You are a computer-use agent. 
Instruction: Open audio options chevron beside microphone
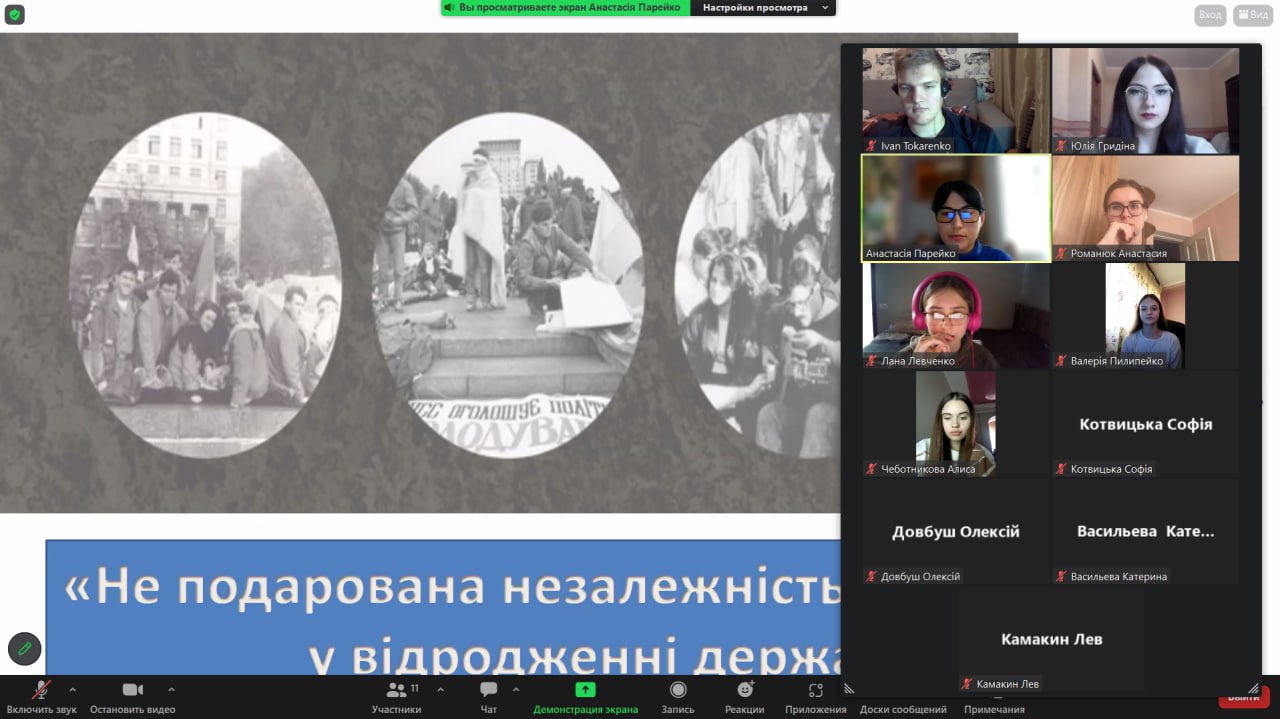(72, 689)
